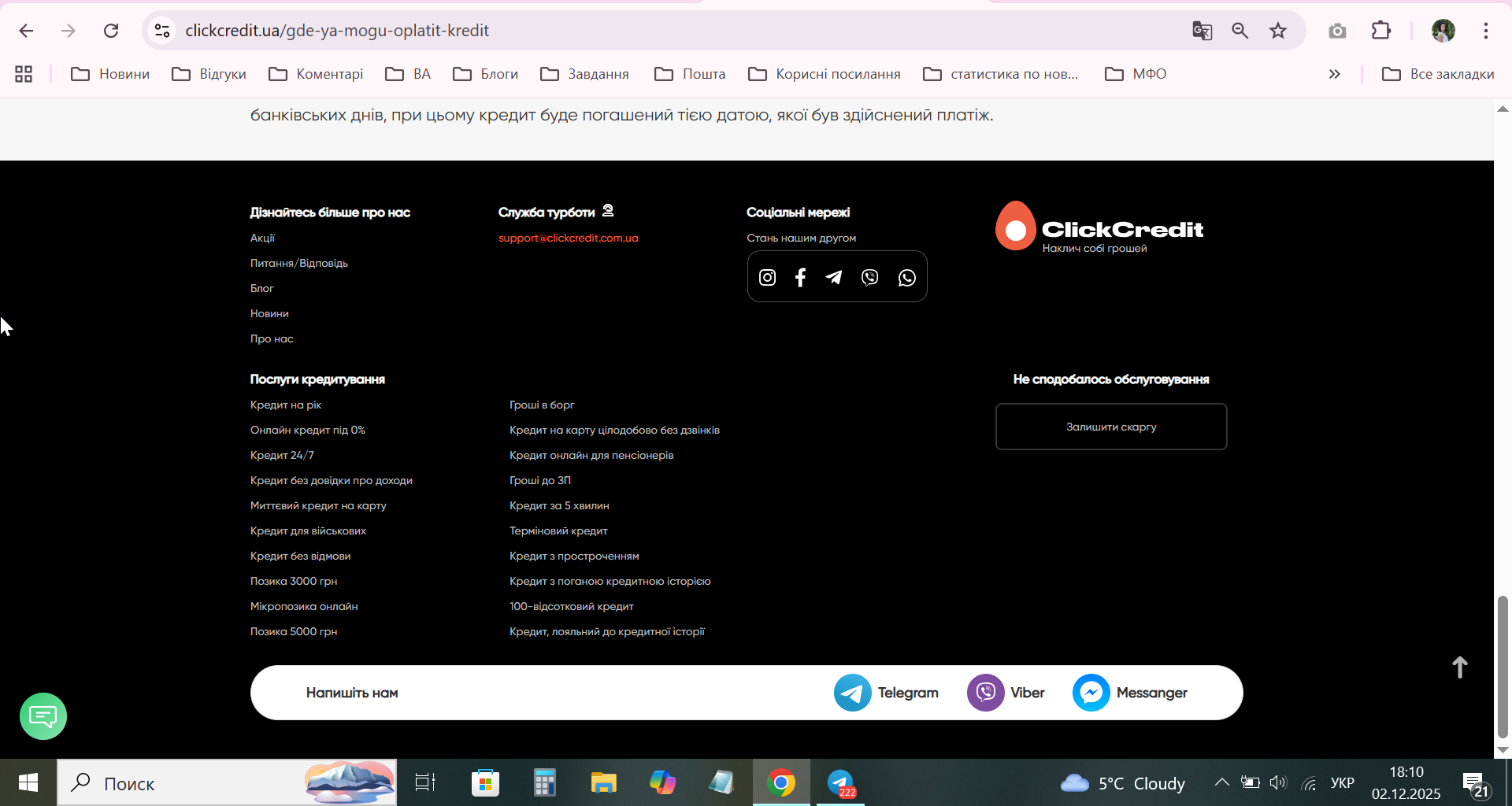Viewport: 1512px width, 806px height.
Task: Open Кредит для військових link
Action: (308, 531)
